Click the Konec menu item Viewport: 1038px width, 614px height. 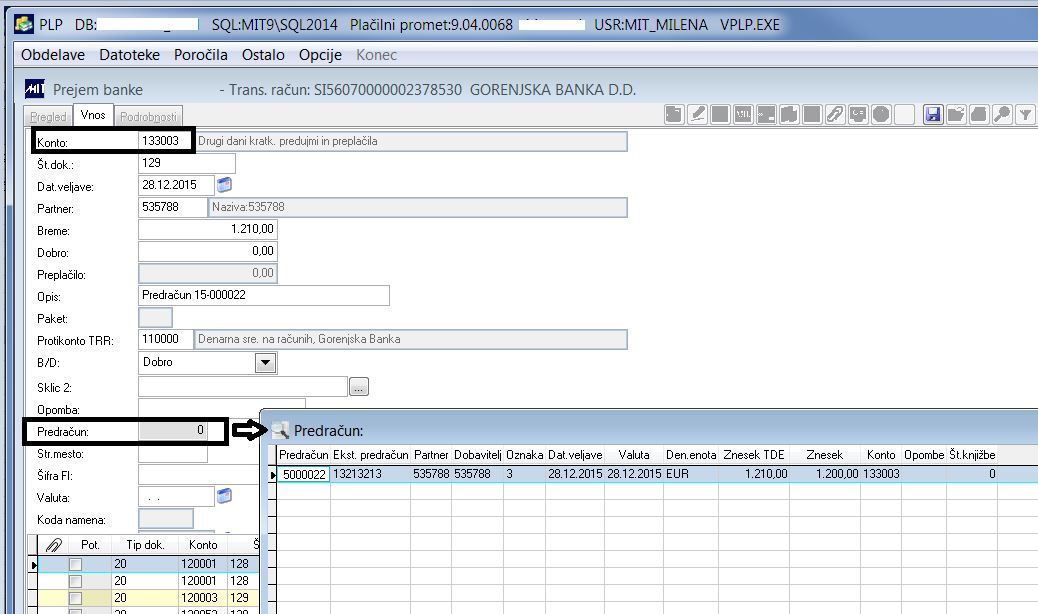tap(376, 55)
